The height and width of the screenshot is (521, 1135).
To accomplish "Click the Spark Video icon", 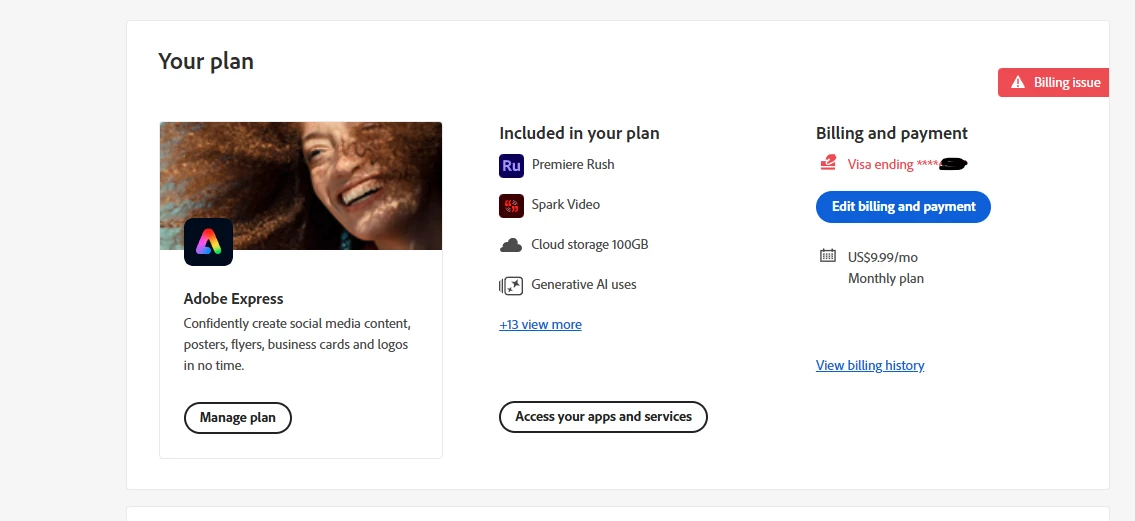I will click(x=511, y=206).
